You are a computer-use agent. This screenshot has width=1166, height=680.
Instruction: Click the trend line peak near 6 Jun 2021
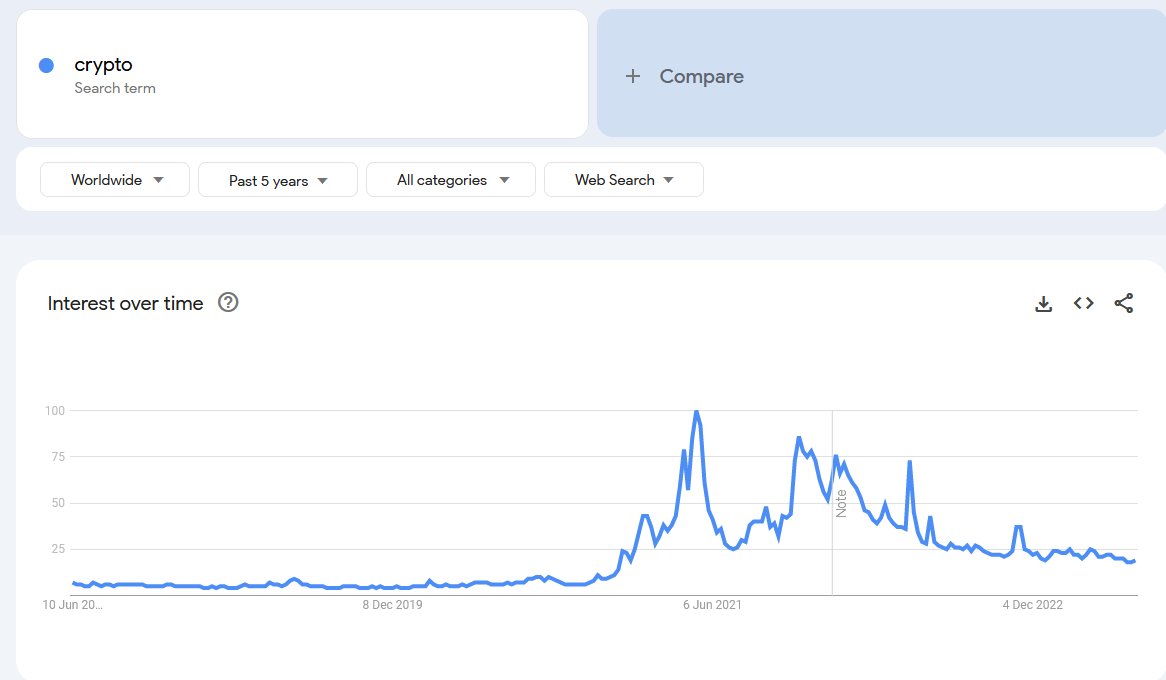coord(697,412)
